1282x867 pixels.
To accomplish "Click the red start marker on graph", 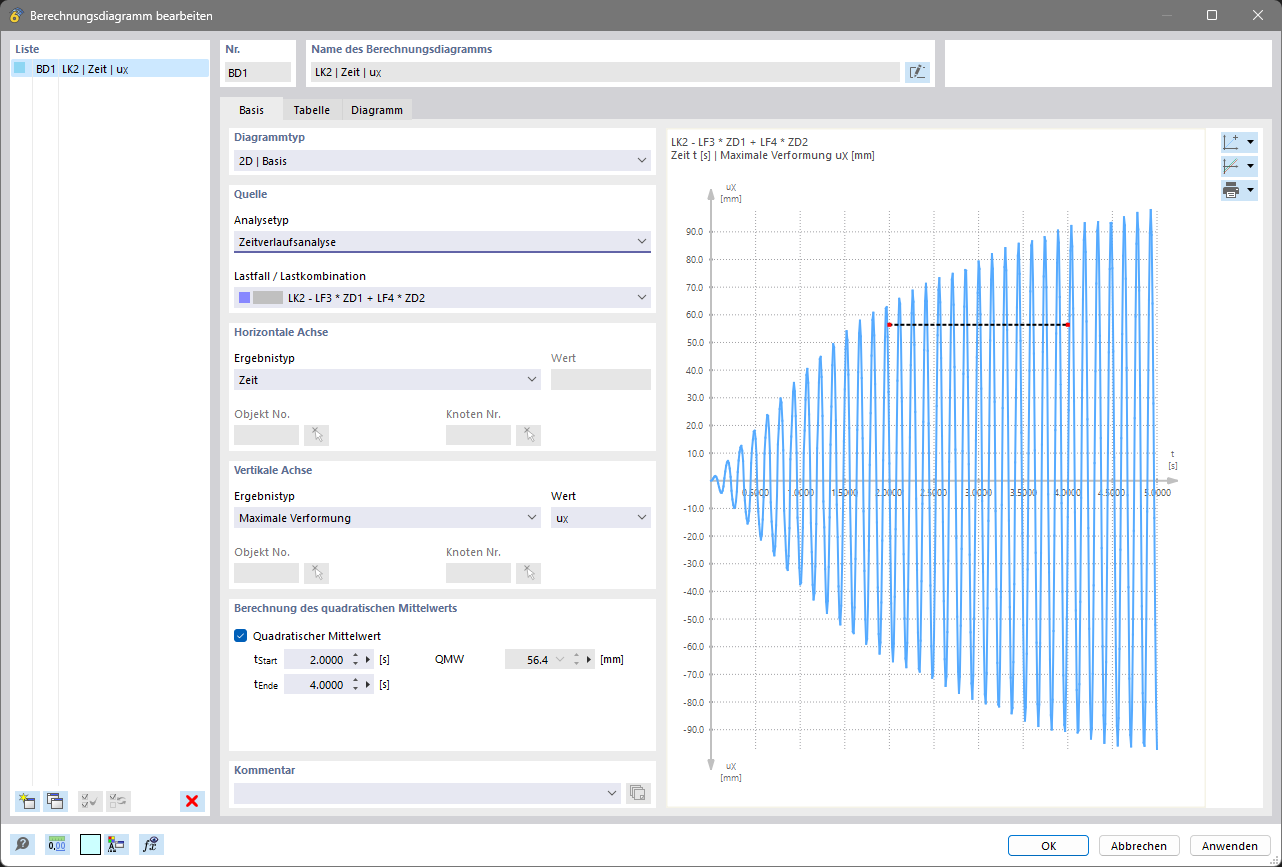I will [889, 325].
